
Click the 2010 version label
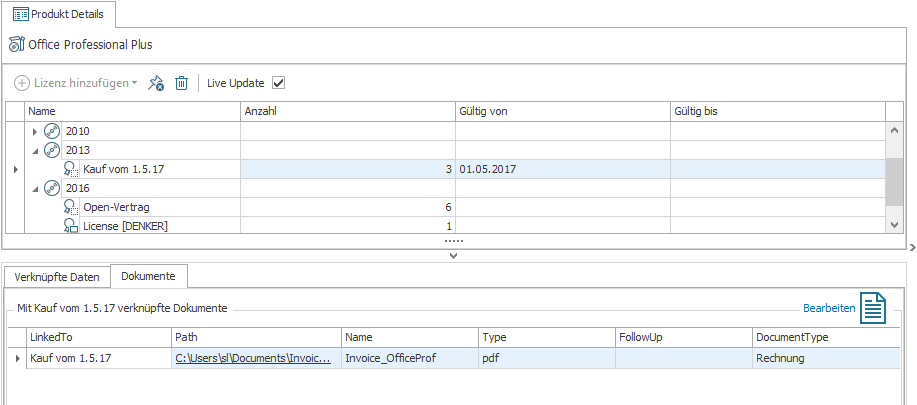click(78, 131)
